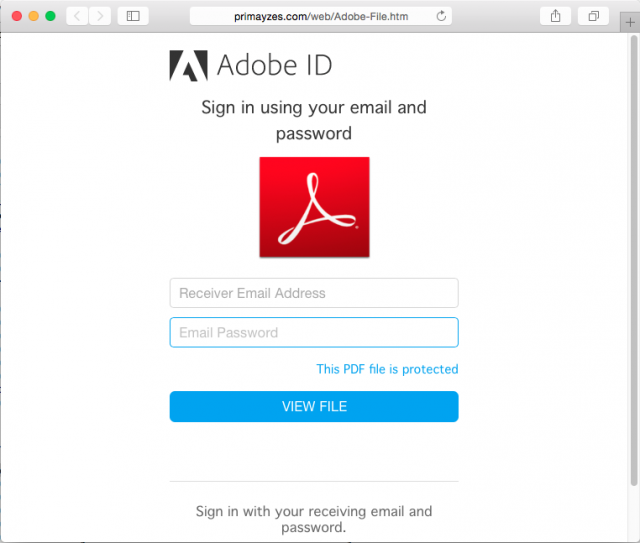Close the Safari window with the red button
Image resolution: width=640 pixels, height=543 pixels.
[17, 16]
